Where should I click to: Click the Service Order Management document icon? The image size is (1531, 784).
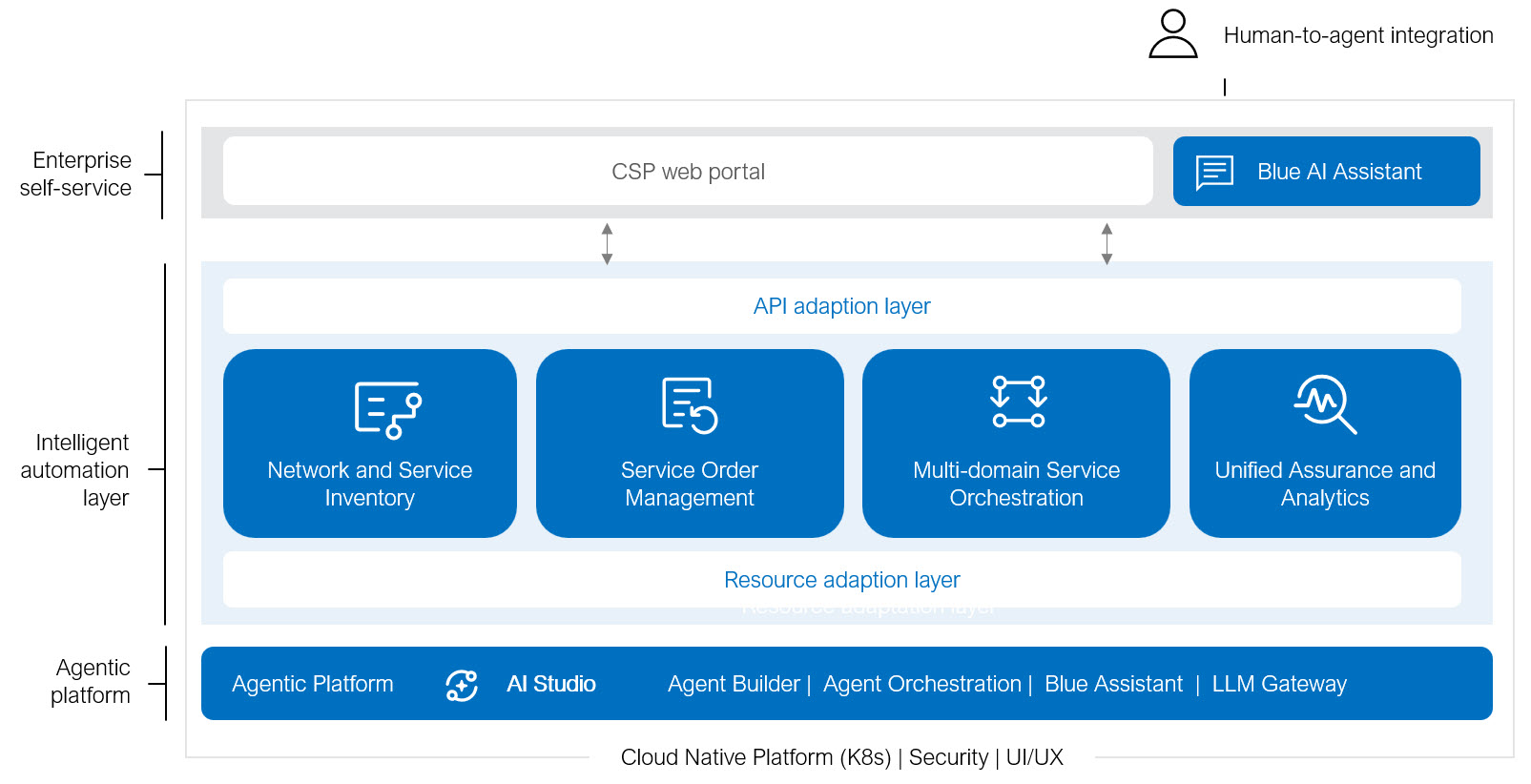click(x=690, y=405)
